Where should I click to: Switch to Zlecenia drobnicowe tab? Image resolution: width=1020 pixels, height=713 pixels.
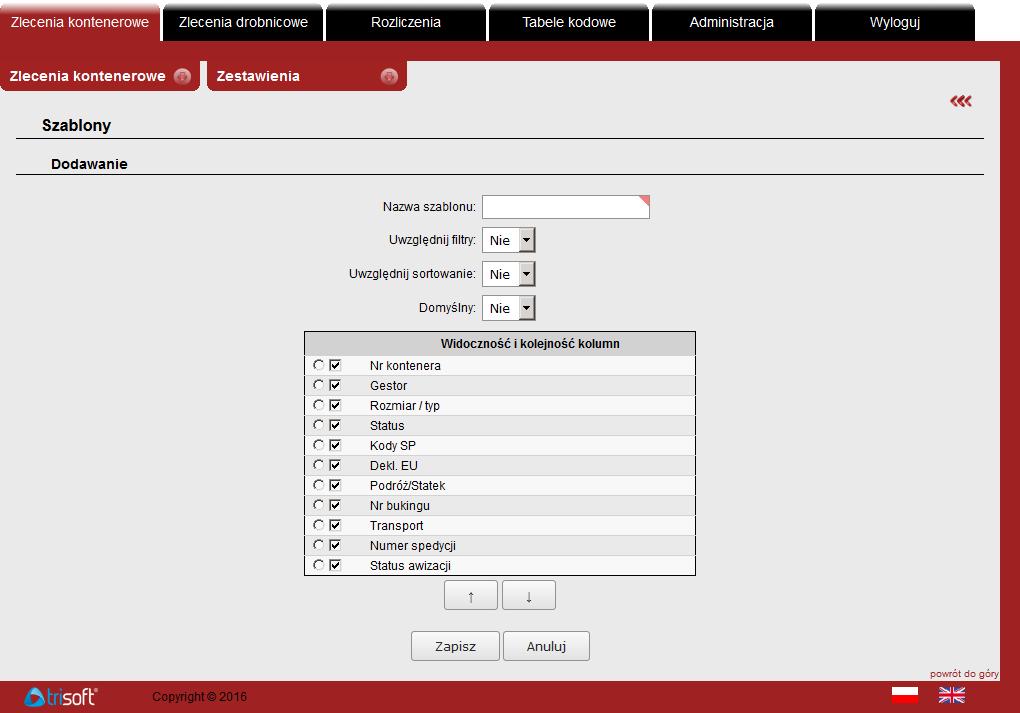pyautogui.click(x=243, y=22)
